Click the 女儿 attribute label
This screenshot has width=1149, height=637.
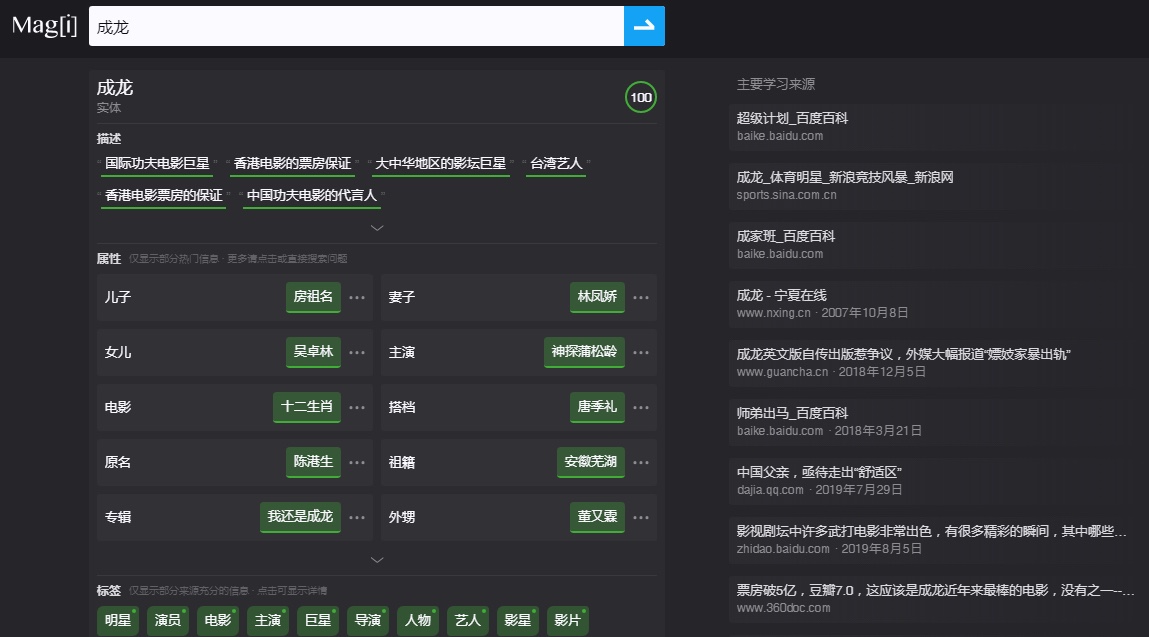coord(117,353)
